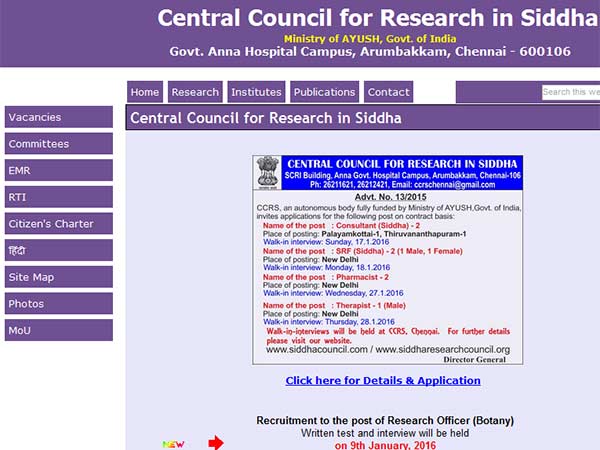Click the animated NEW icon
Image resolution: width=600 pixels, height=450 pixels.
[174, 443]
